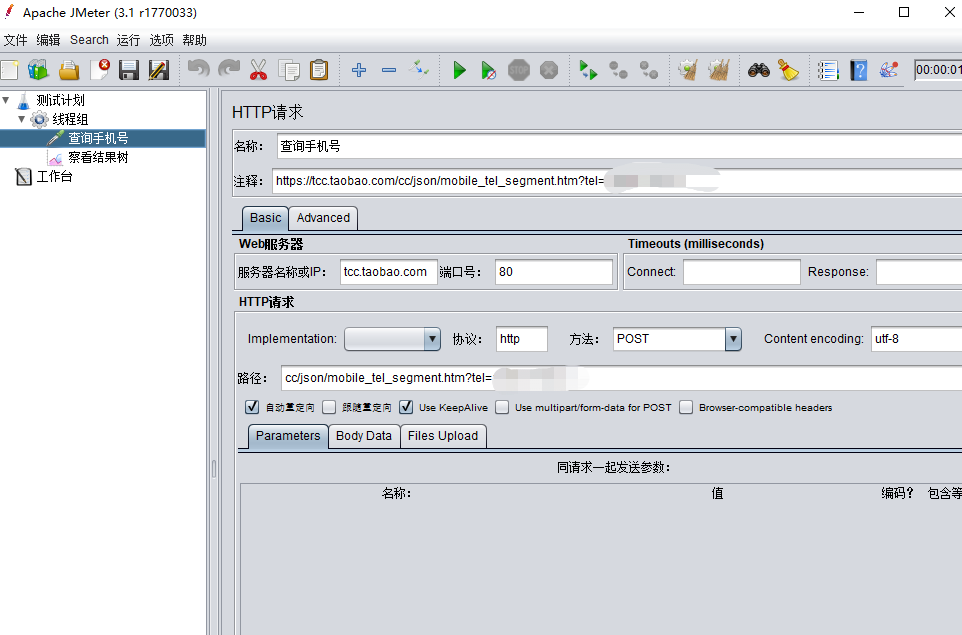Screen dimensions: 962x635
Task: Select the Basic tab
Action: [x=265, y=218]
